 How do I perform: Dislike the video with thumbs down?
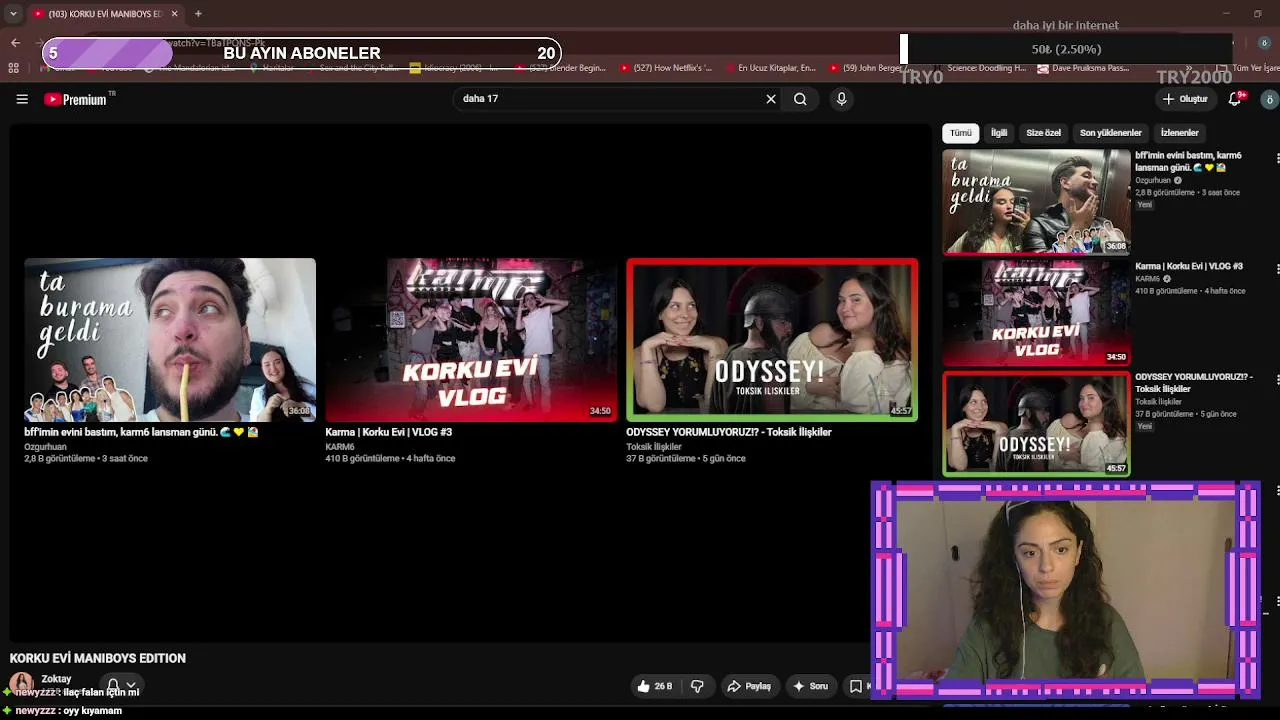[x=697, y=686]
